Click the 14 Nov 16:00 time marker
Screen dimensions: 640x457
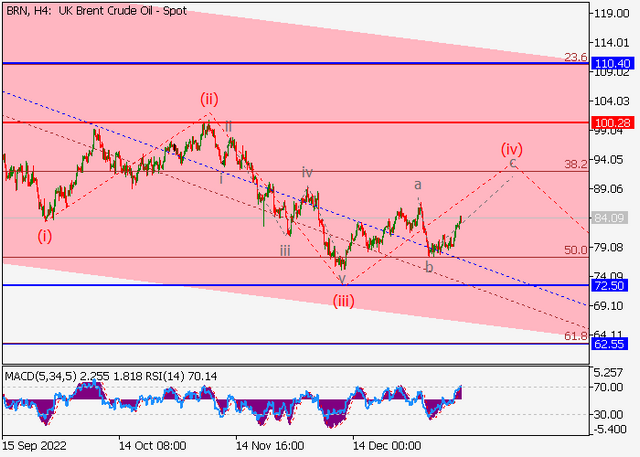coord(269,446)
